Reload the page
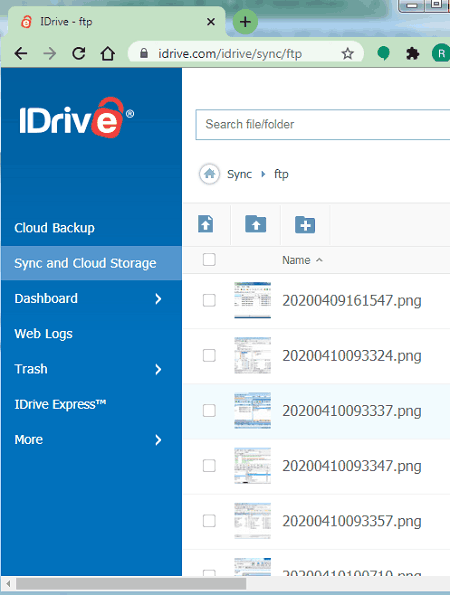 (79, 54)
